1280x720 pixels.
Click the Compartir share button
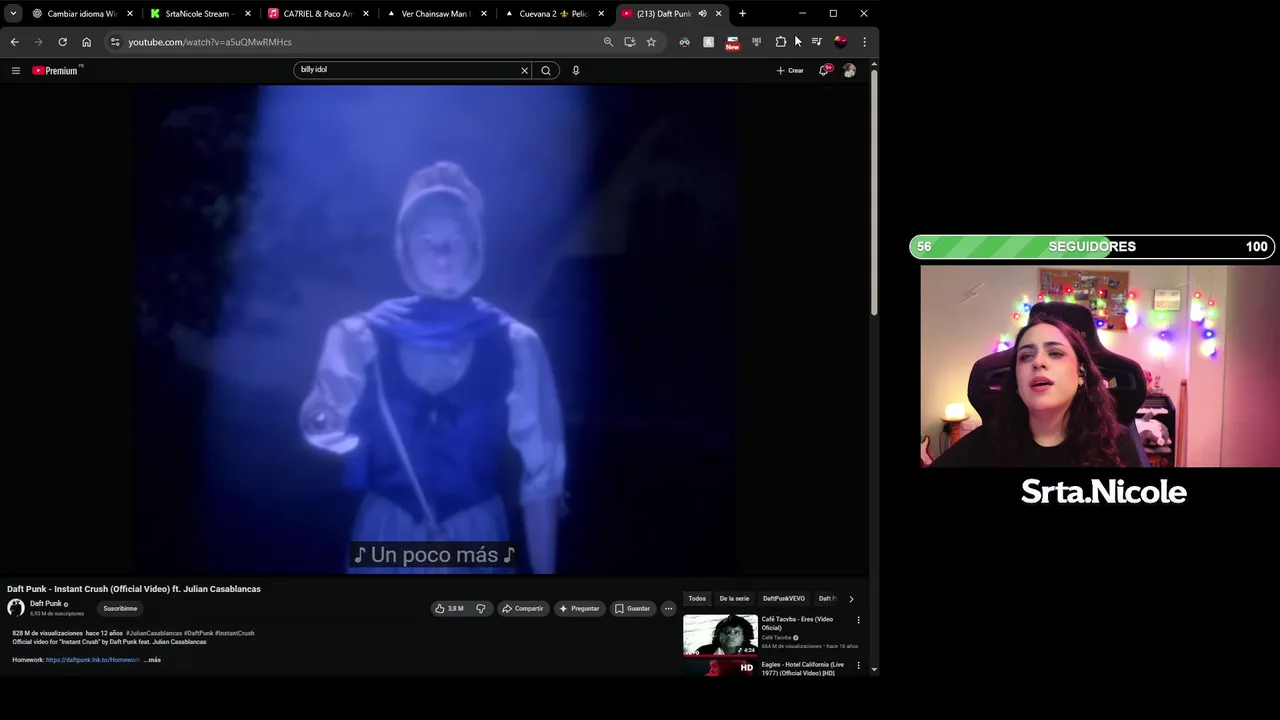pyautogui.click(x=523, y=608)
